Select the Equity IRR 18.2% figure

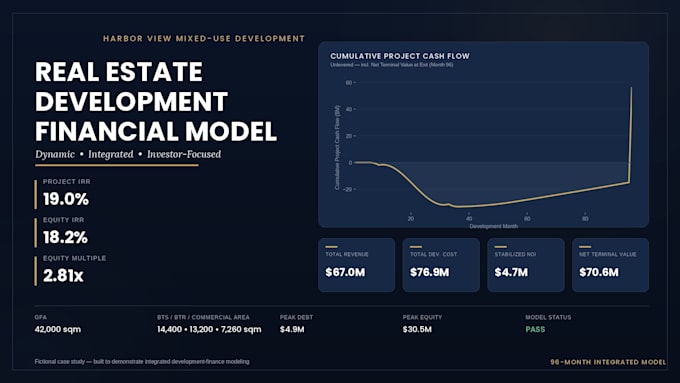65,237
